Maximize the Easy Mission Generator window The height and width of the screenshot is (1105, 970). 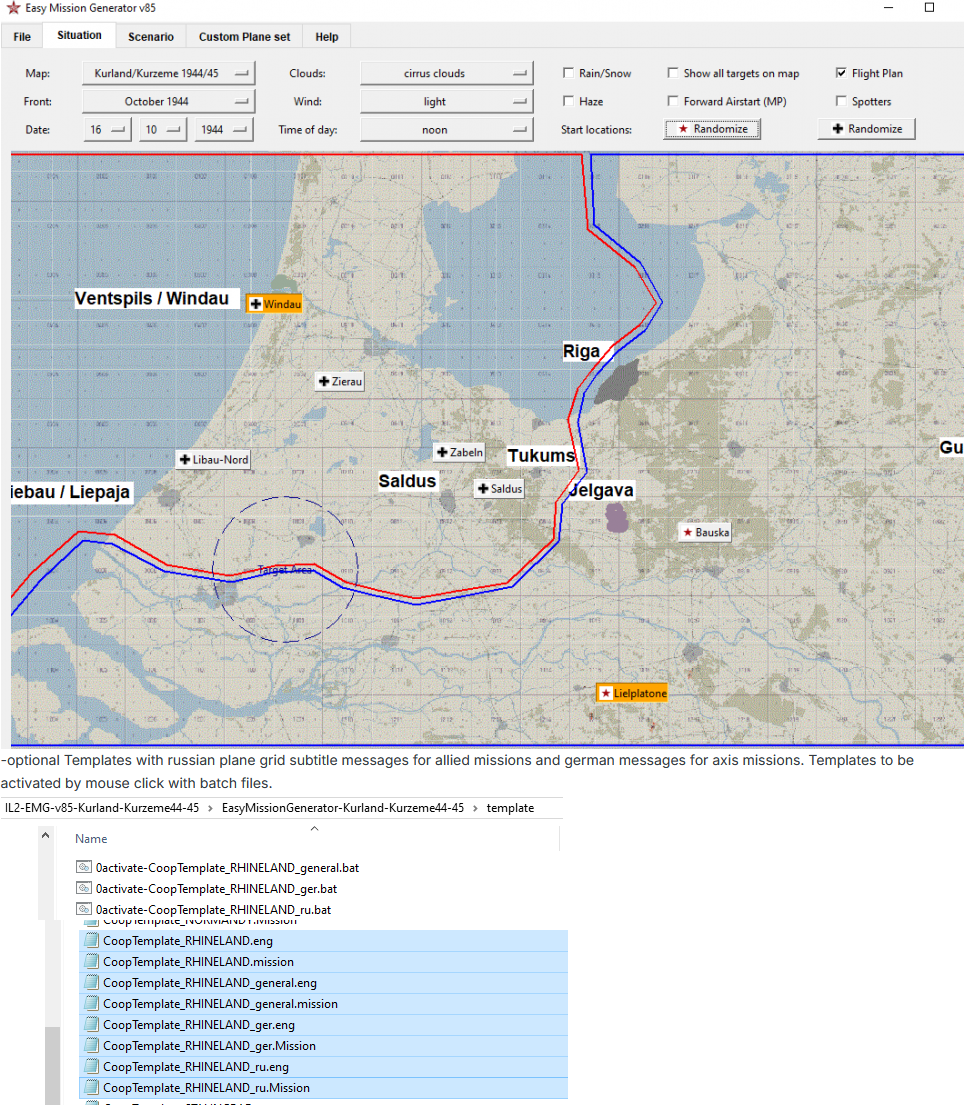pyautogui.click(x=929, y=7)
